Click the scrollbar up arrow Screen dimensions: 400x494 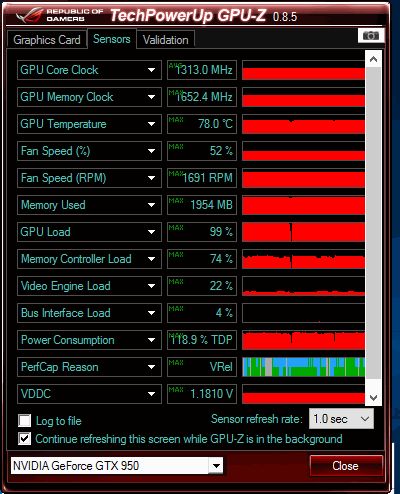pyautogui.click(x=373, y=59)
